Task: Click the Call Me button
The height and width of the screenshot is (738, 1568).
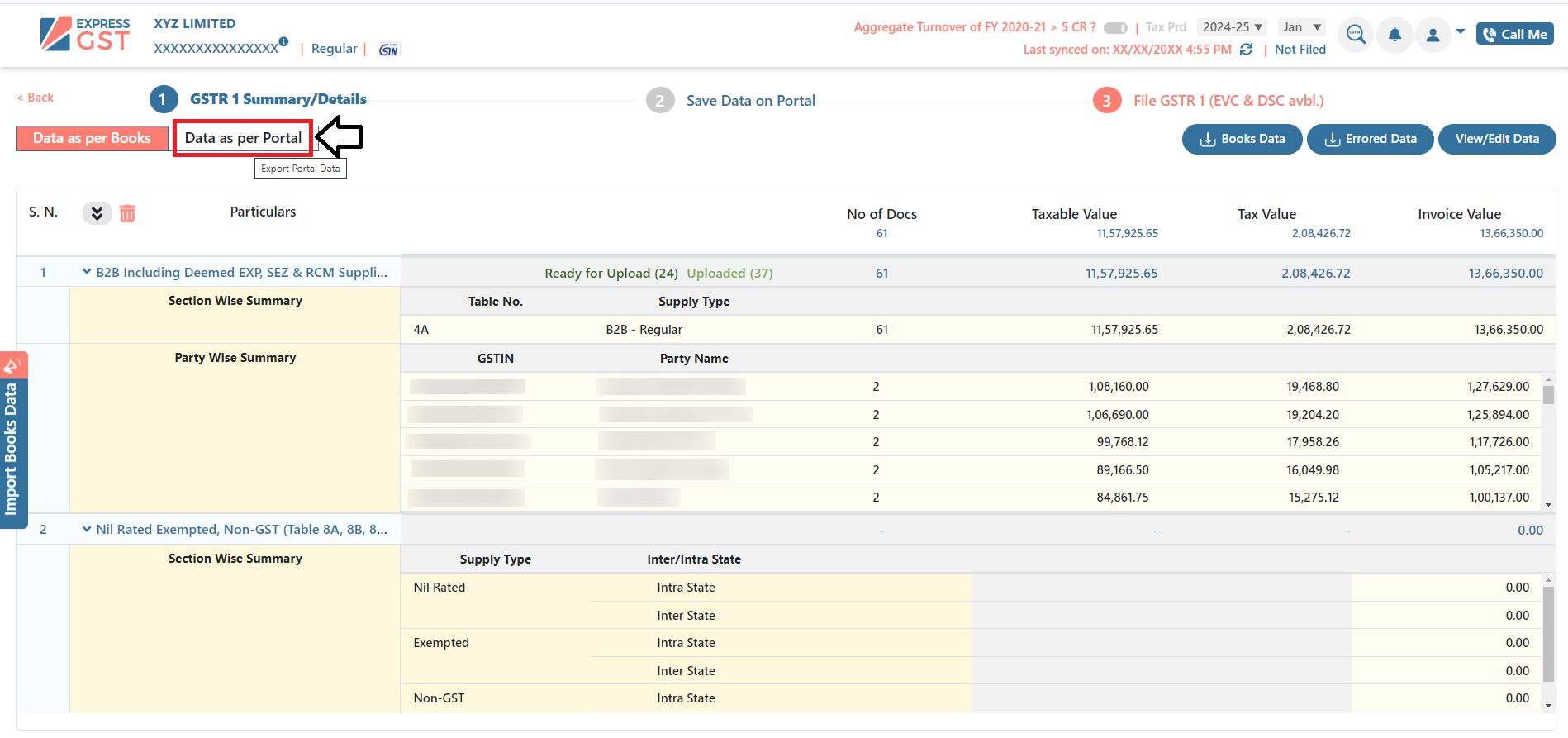Action: point(1515,34)
